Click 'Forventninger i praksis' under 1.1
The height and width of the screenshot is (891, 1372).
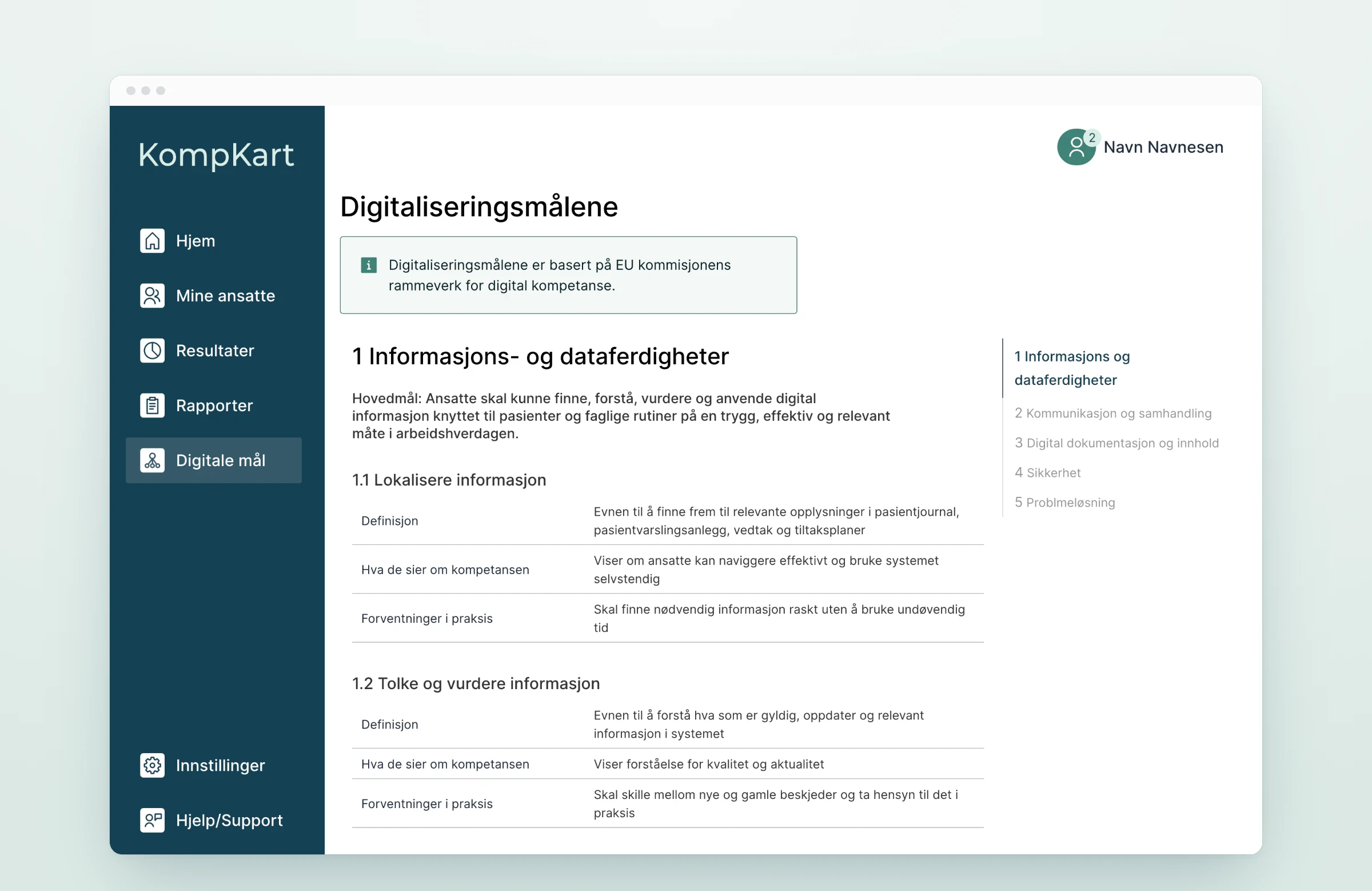[x=427, y=618]
